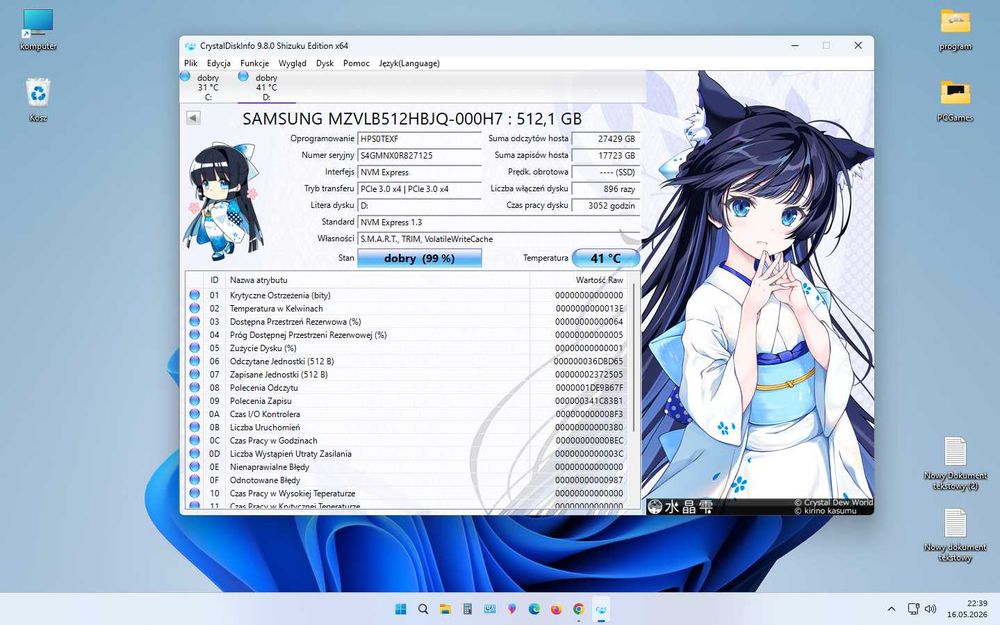
Task: Click the Suma zapisów hosta value 17723 GB
Action: pyautogui.click(x=605, y=155)
